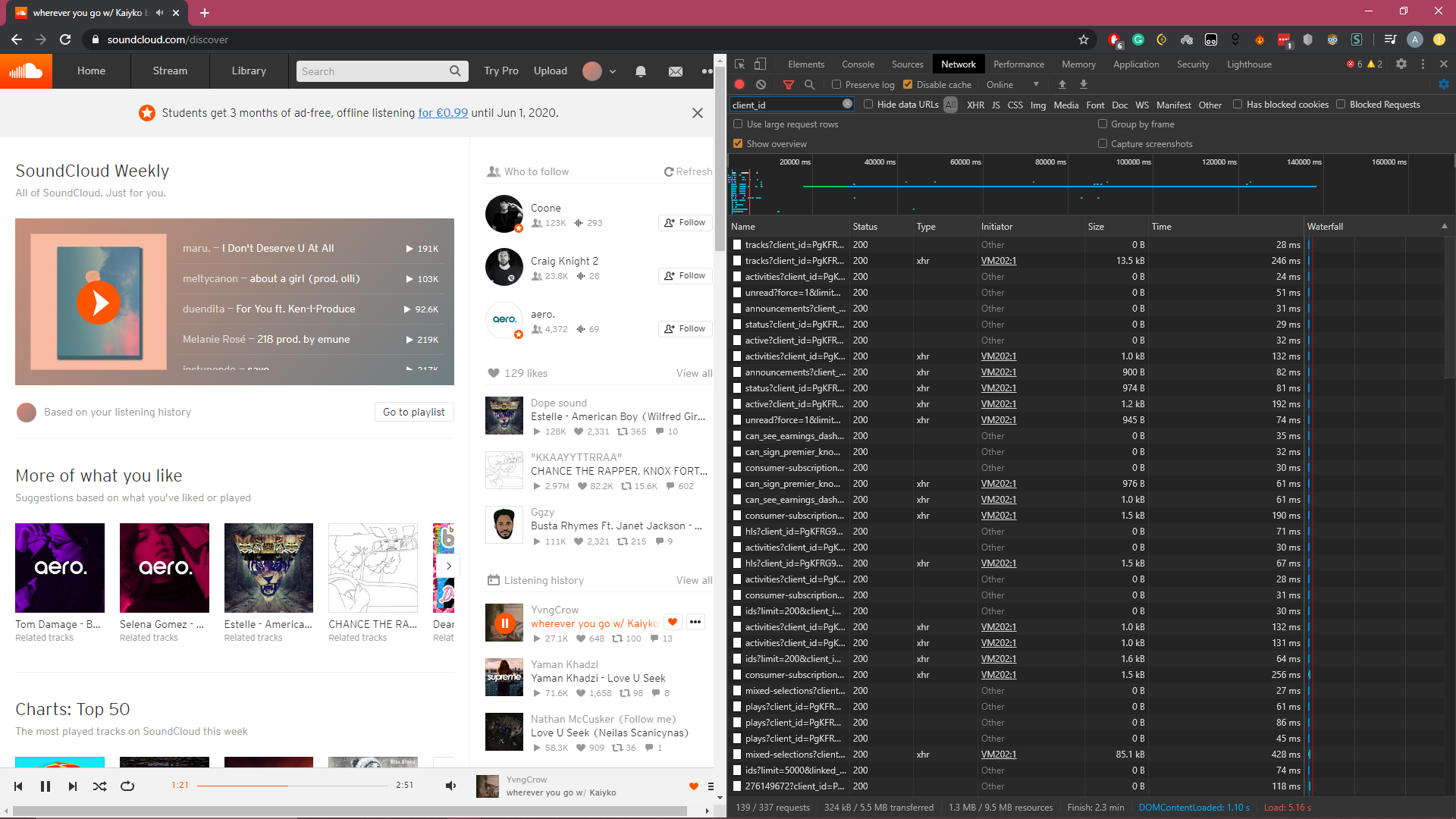Enable Capture screenshots

(1103, 144)
